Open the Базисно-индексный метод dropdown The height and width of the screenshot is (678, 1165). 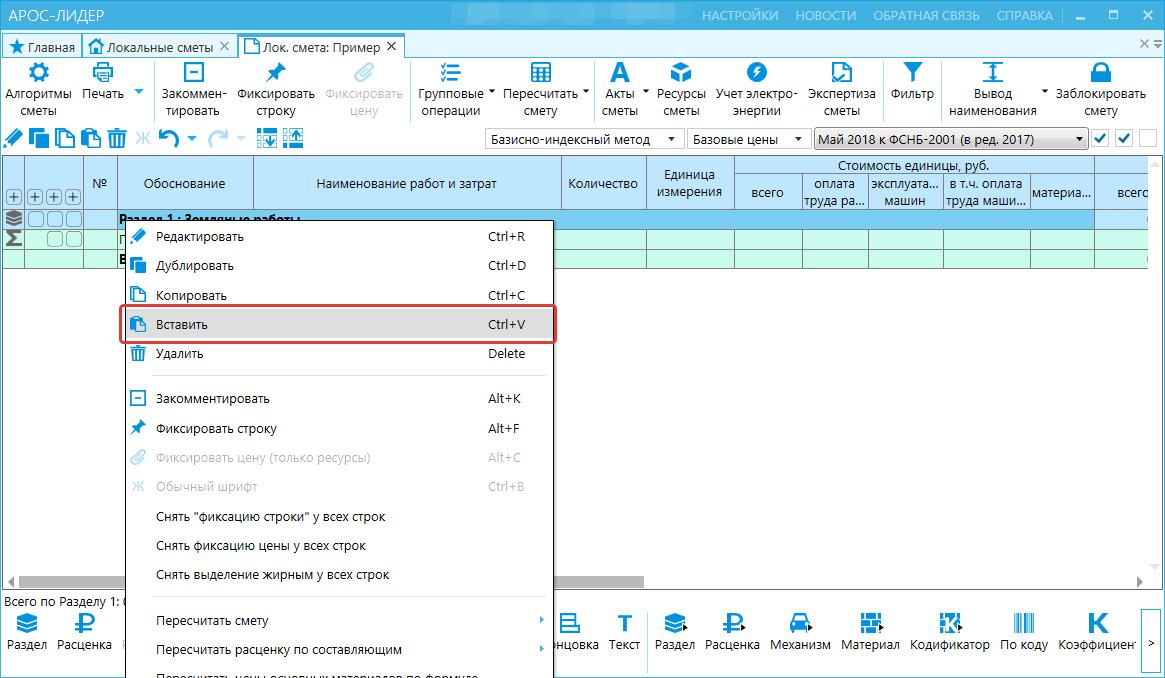tap(584, 140)
